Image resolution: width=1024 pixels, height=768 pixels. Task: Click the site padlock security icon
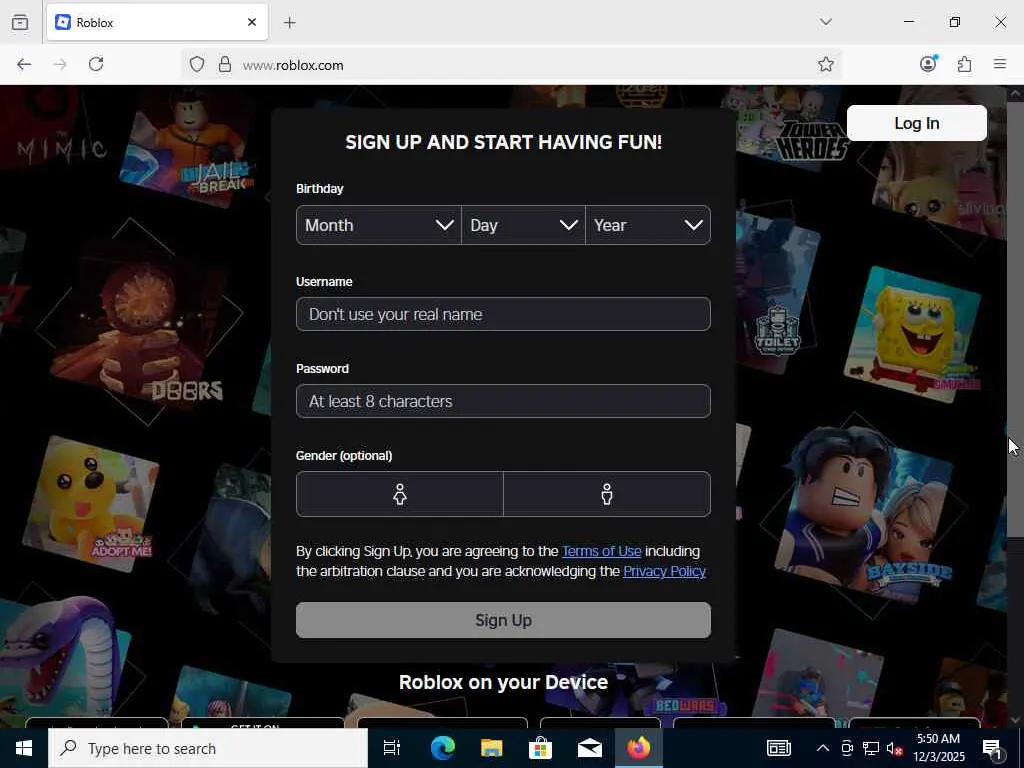tap(225, 65)
